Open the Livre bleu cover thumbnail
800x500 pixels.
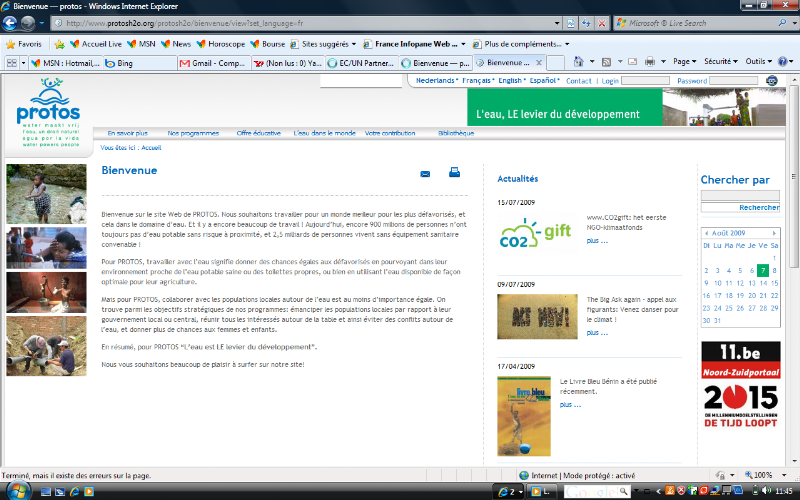[524, 416]
